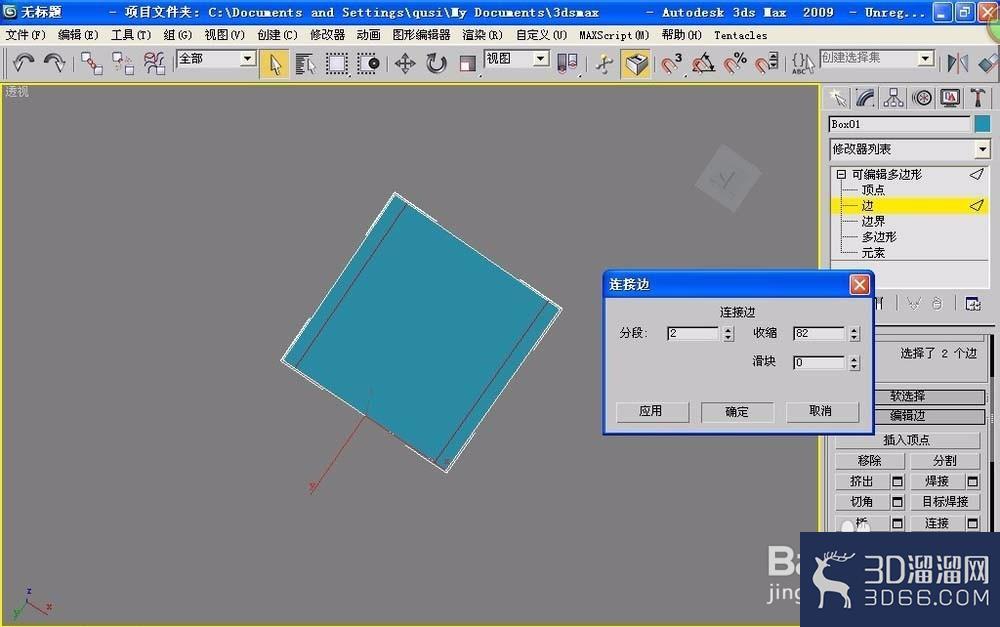The width and height of the screenshot is (1000, 627).
Task: Toggle the Keyboard Shortcut Override cube icon
Action: tap(635, 64)
